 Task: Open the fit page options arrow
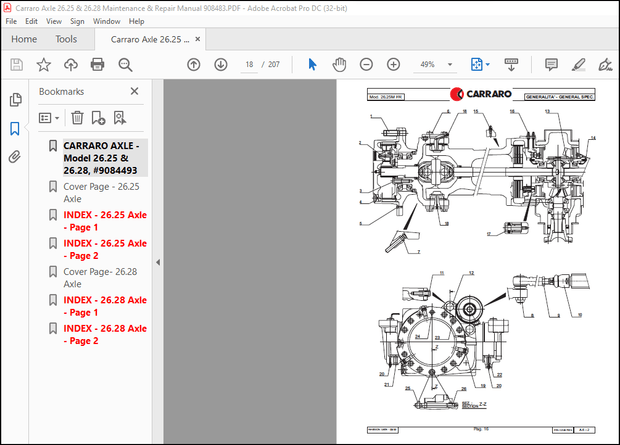[488, 64]
